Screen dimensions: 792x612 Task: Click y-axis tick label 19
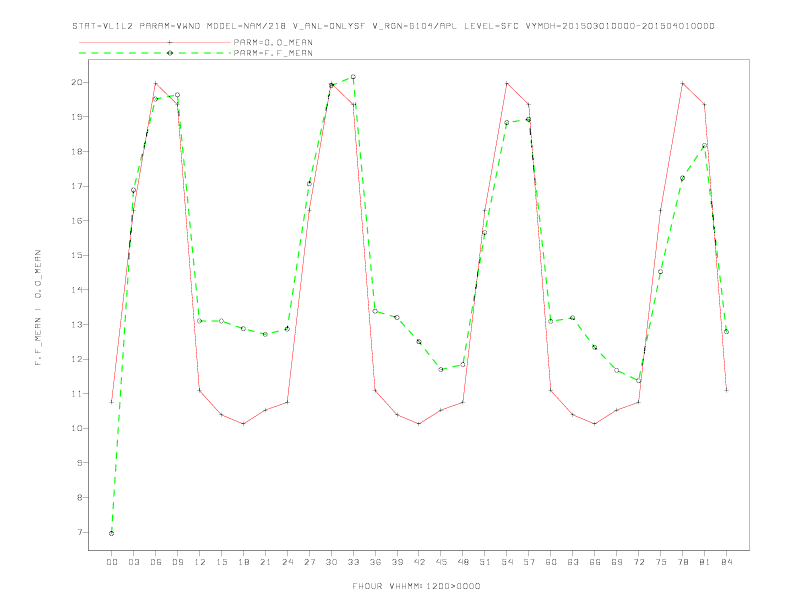coord(78,117)
